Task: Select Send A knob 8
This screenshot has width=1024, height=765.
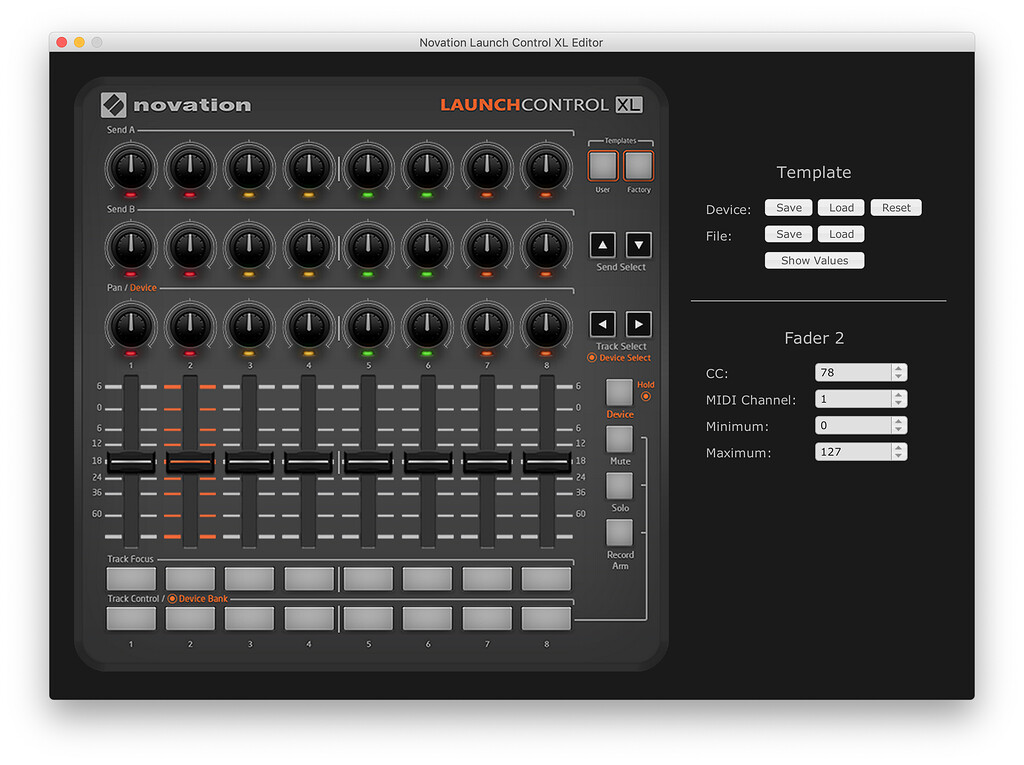Action: pyautogui.click(x=546, y=167)
